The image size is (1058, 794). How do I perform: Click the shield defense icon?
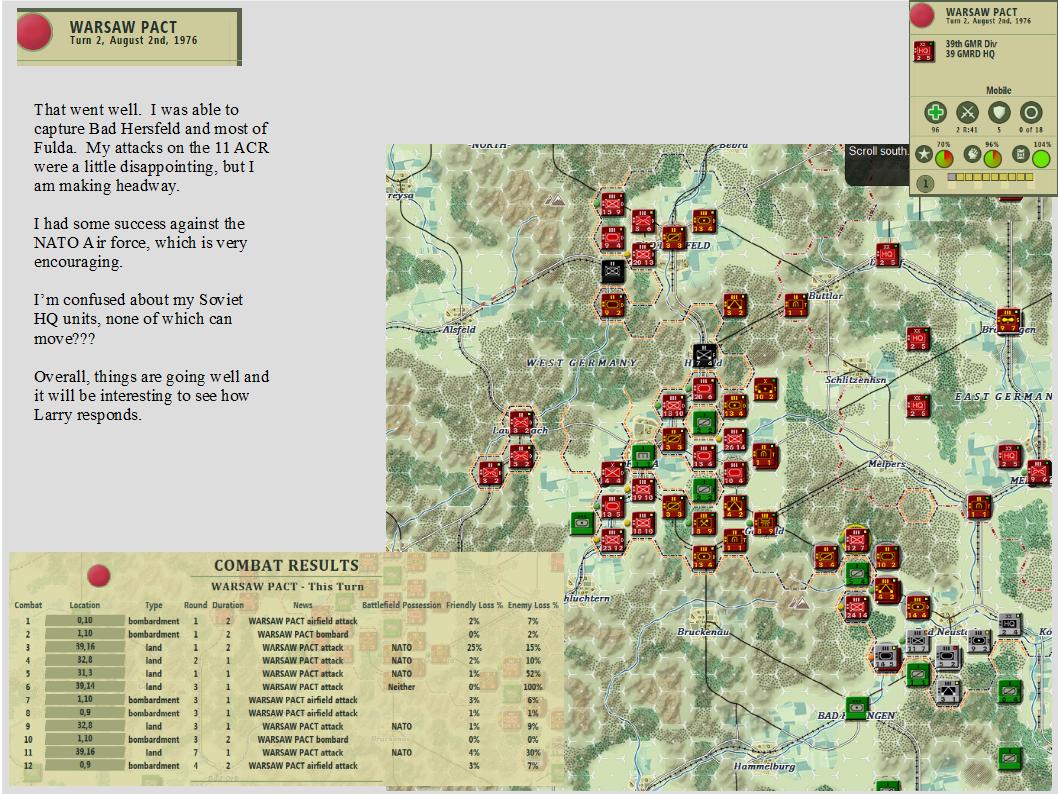pyautogui.click(x=999, y=113)
